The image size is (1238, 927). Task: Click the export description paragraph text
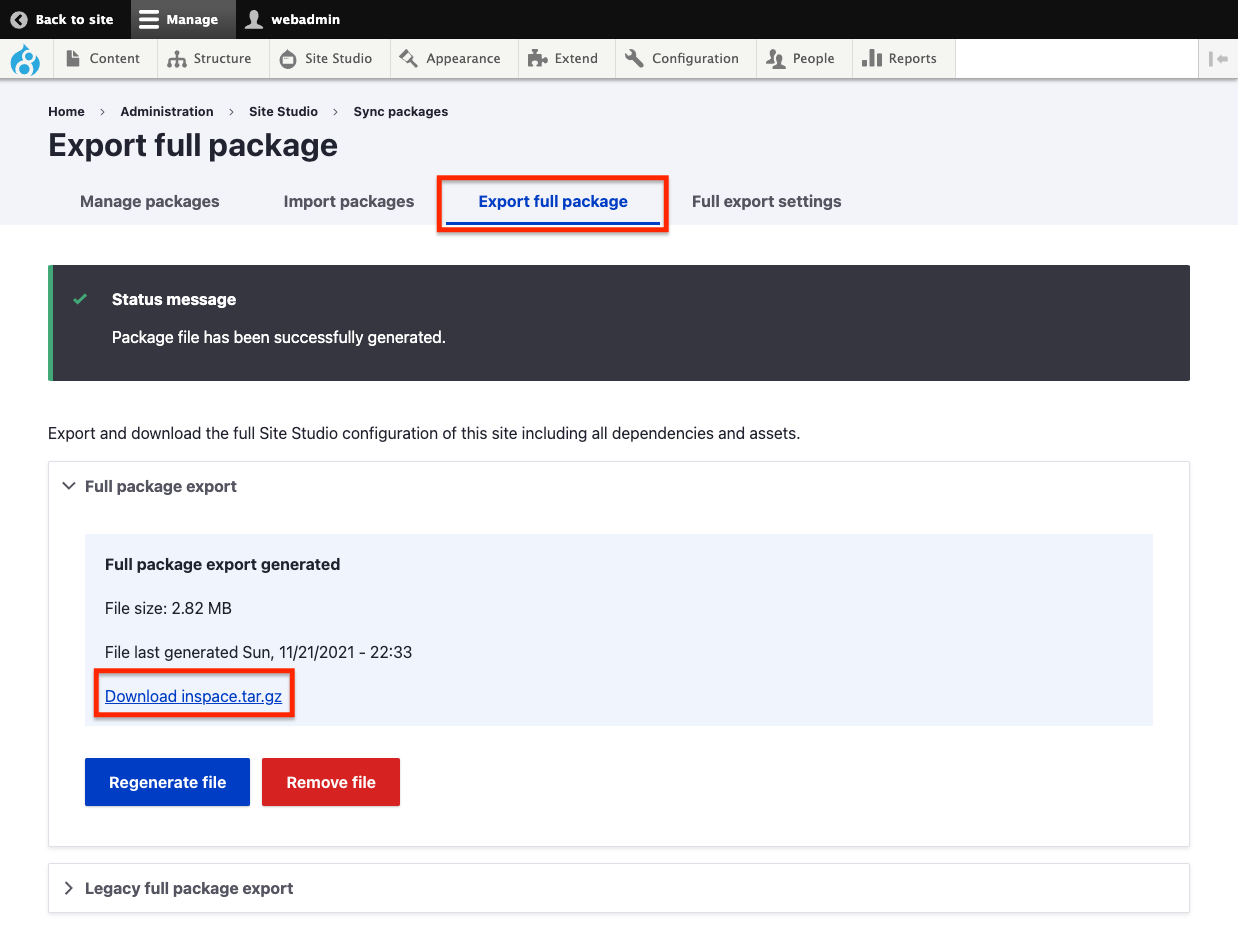click(424, 434)
